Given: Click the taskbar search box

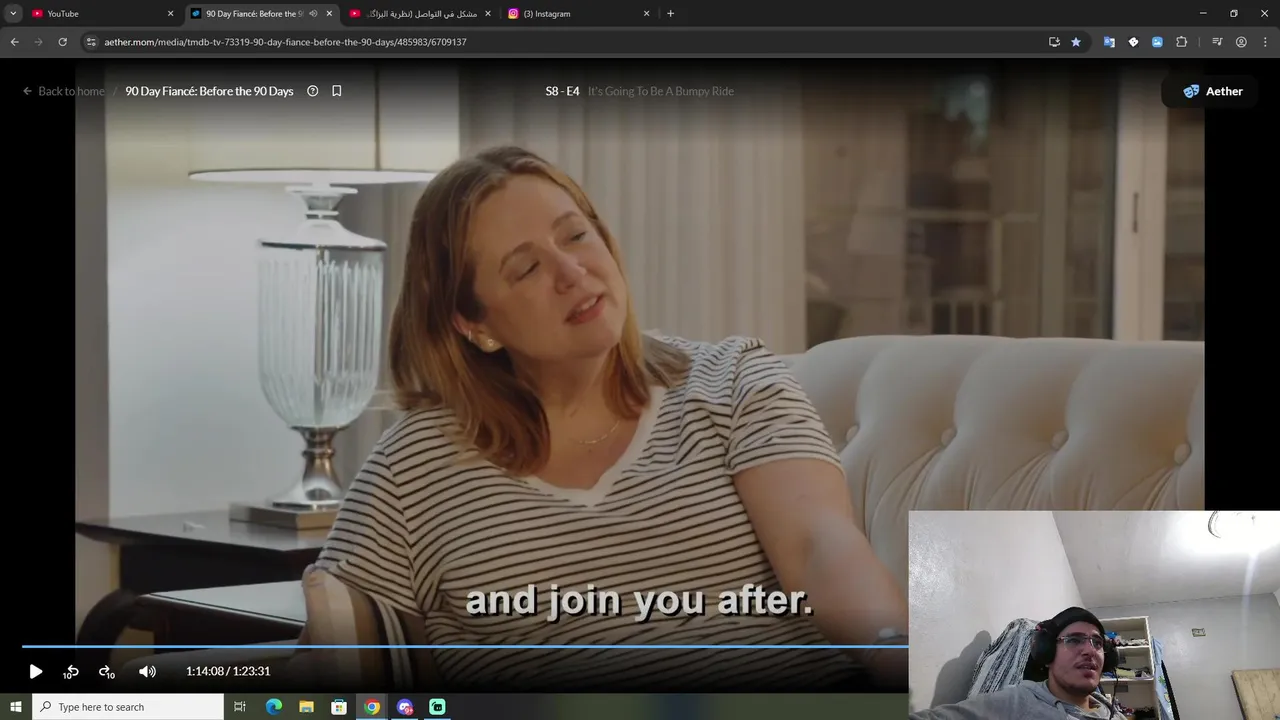Looking at the screenshot, I should tap(128, 707).
